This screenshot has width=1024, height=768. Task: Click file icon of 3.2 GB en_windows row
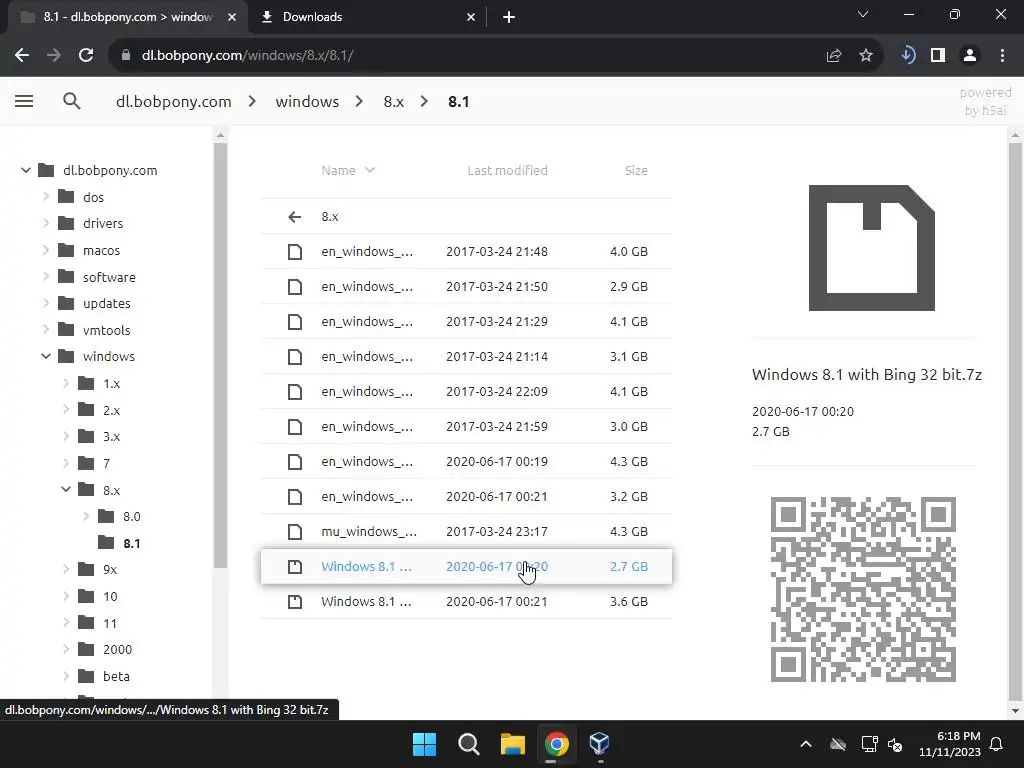pos(295,496)
